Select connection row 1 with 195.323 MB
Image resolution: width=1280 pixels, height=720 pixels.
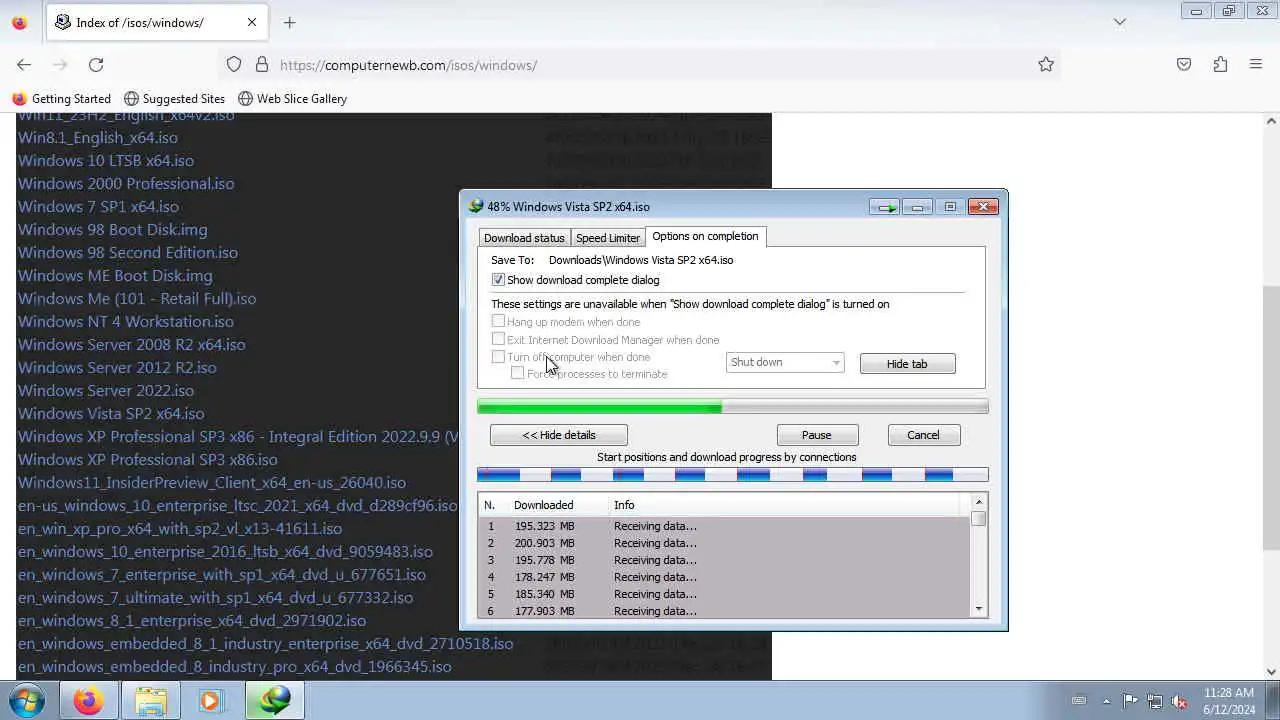tap(724, 526)
